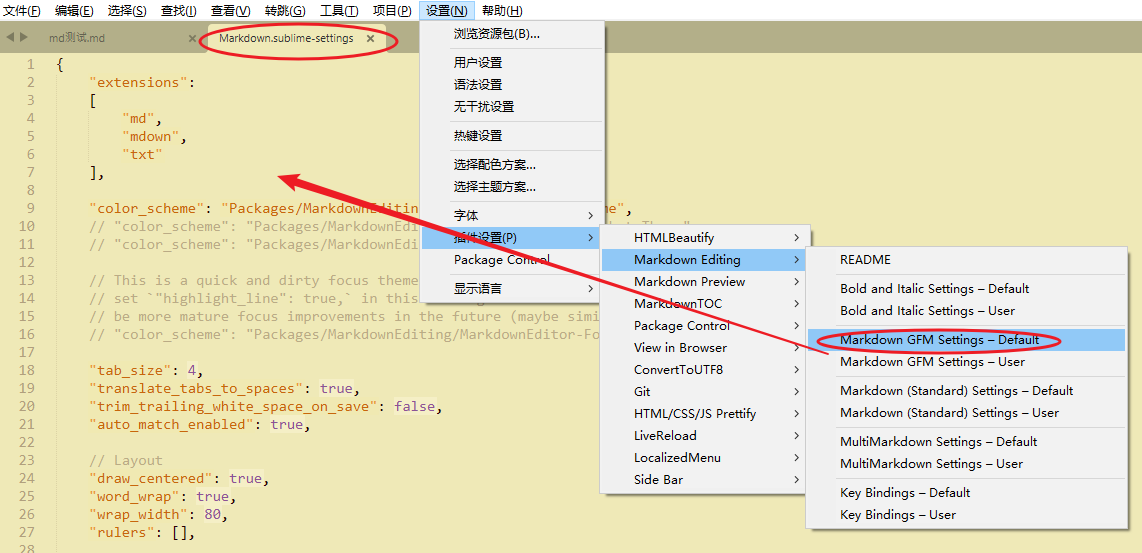Click the "word_wrap" key on line 25

pos(134,497)
